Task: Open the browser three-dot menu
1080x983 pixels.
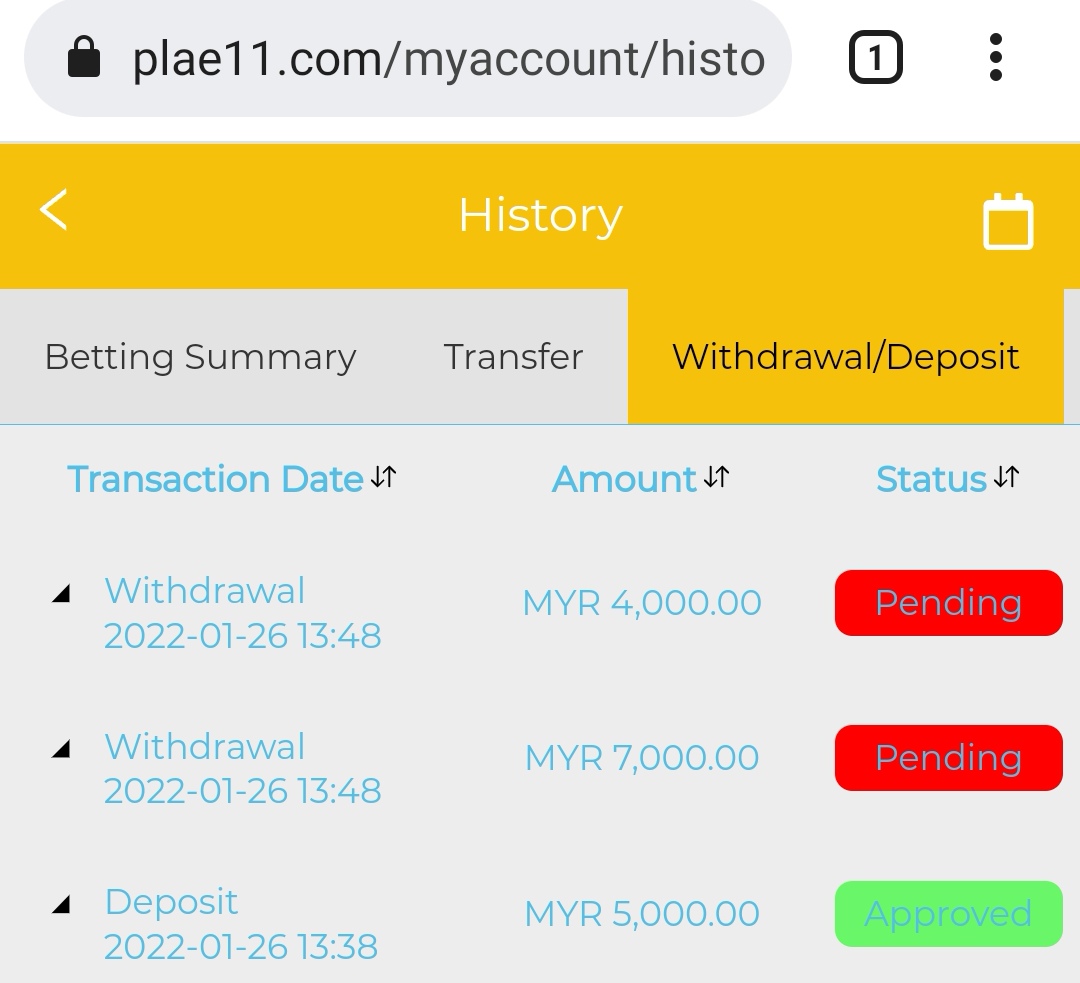Action: [x=995, y=58]
